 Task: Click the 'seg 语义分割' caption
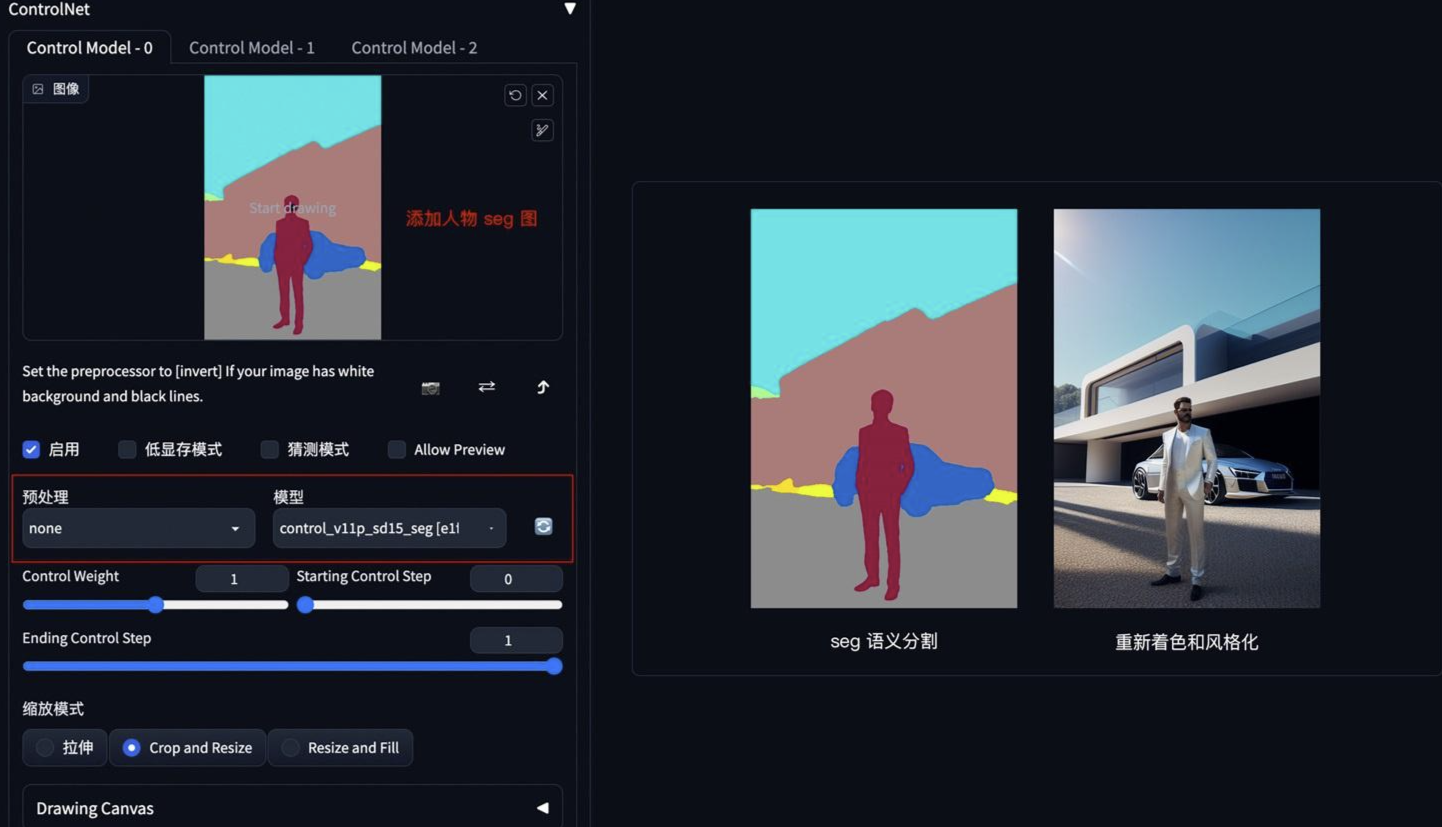tap(884, 641)
